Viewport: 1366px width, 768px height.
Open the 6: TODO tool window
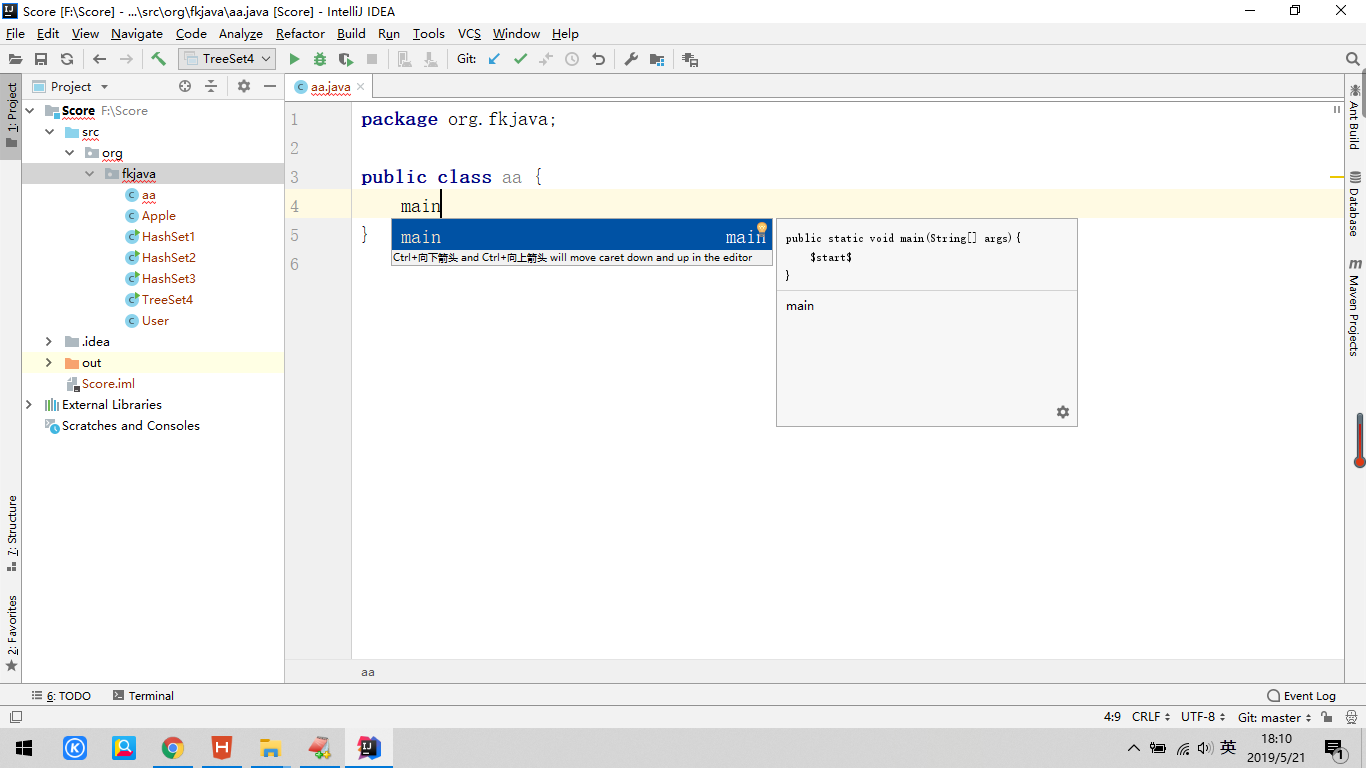pos(61,696)
